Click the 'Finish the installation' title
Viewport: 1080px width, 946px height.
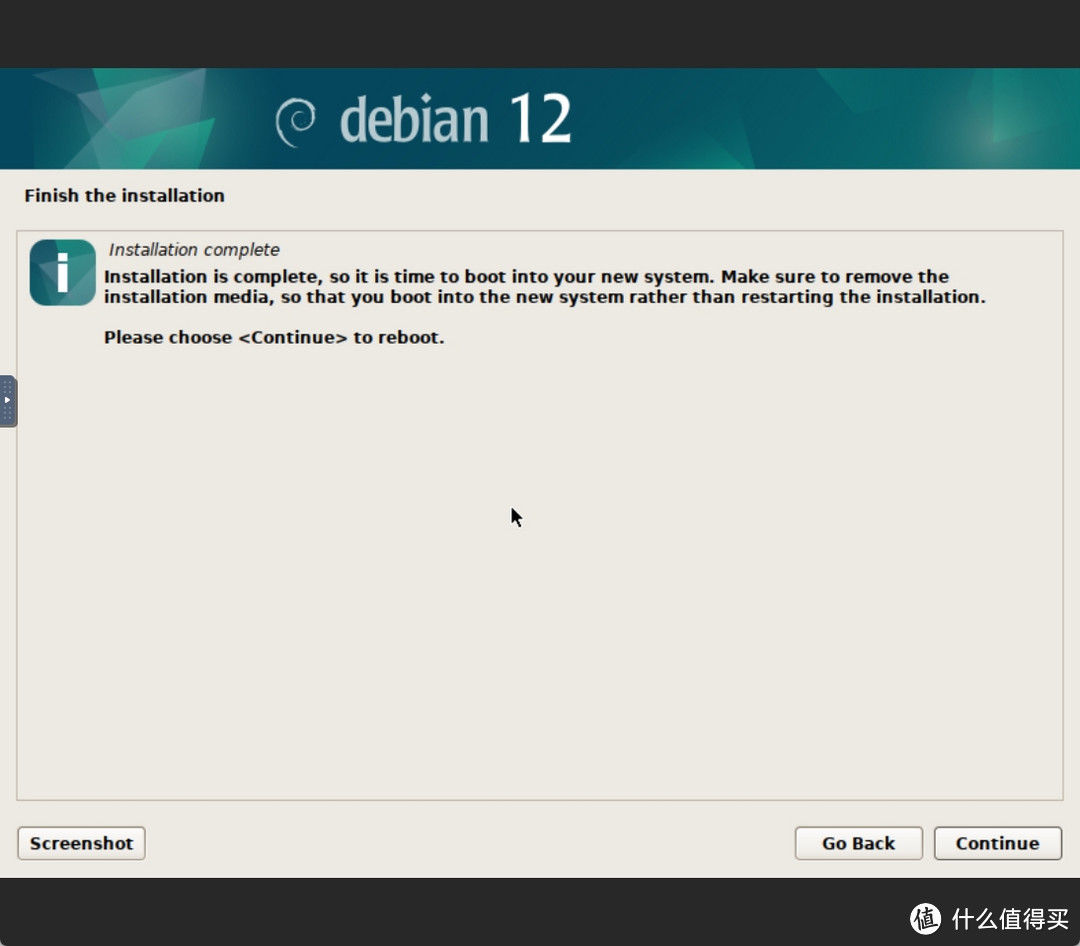pyautogui.click(x=125, y=196)
